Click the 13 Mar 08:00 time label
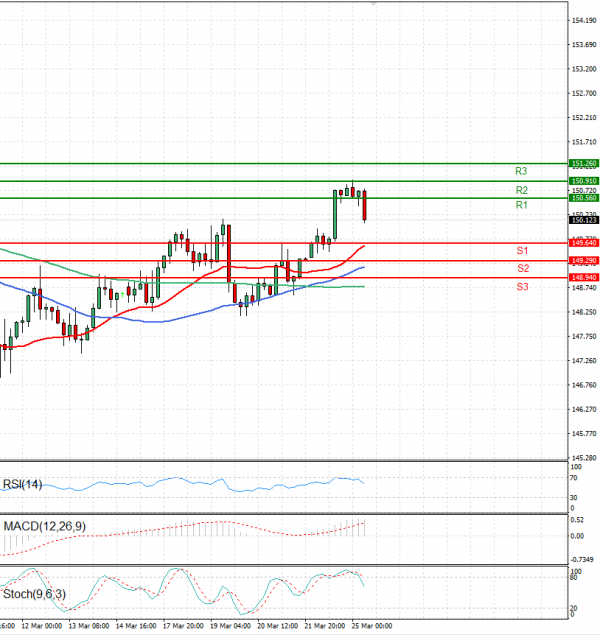The width and height of the screenshot is (600, 635). coord(89,626)
